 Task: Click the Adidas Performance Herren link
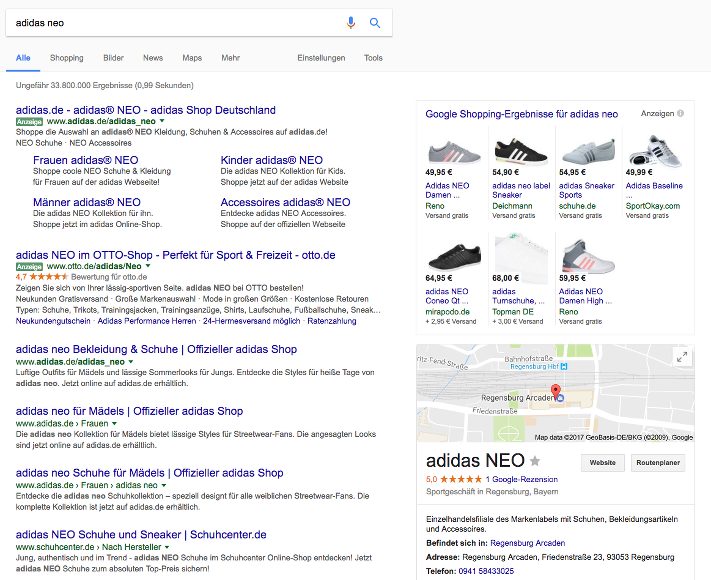click(147, 321)
